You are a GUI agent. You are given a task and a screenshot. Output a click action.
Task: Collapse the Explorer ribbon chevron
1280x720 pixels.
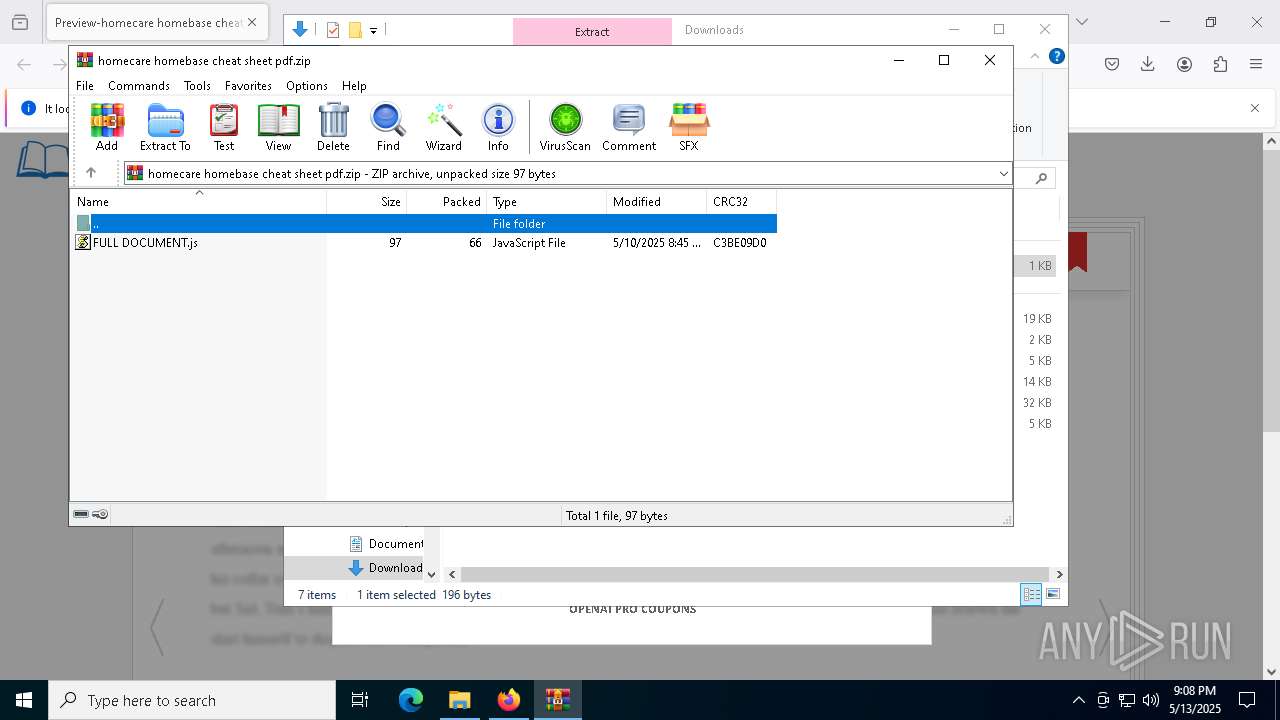tap(1034, 57)
